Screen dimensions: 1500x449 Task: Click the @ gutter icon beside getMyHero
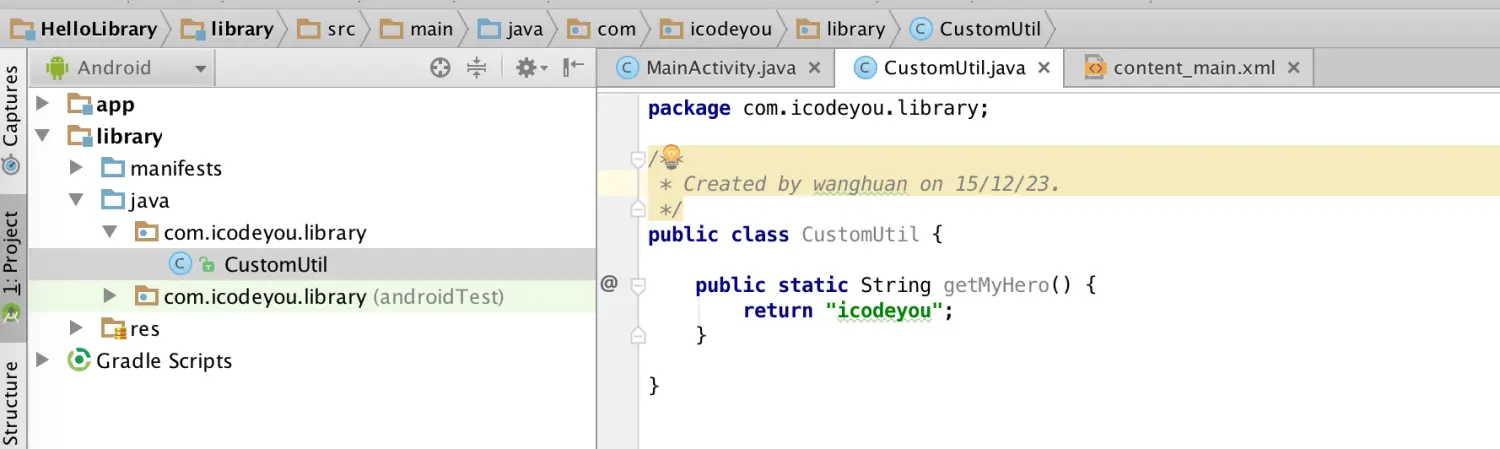click(609, 284)
